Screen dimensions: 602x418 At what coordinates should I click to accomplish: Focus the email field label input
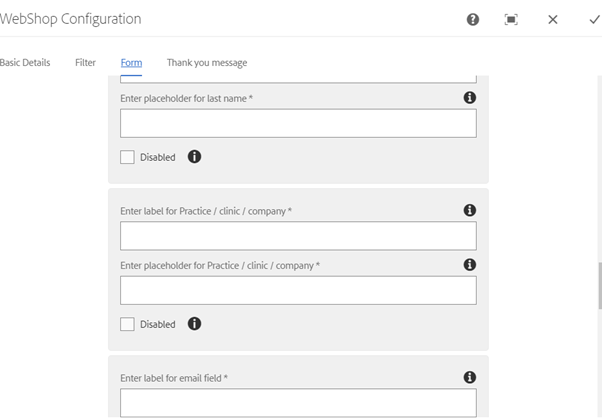click(x=298, y=403)
